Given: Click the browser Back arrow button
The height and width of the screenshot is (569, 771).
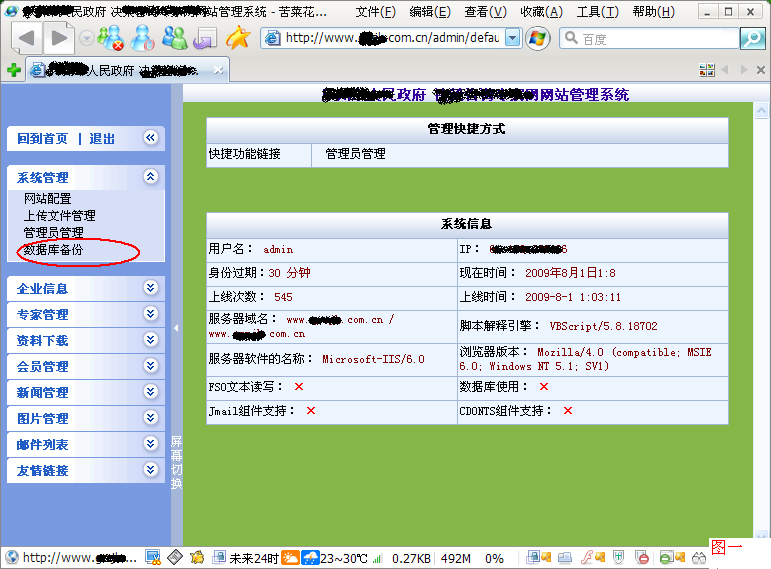Looking at the screenshot, I should [x=27, y=38].
